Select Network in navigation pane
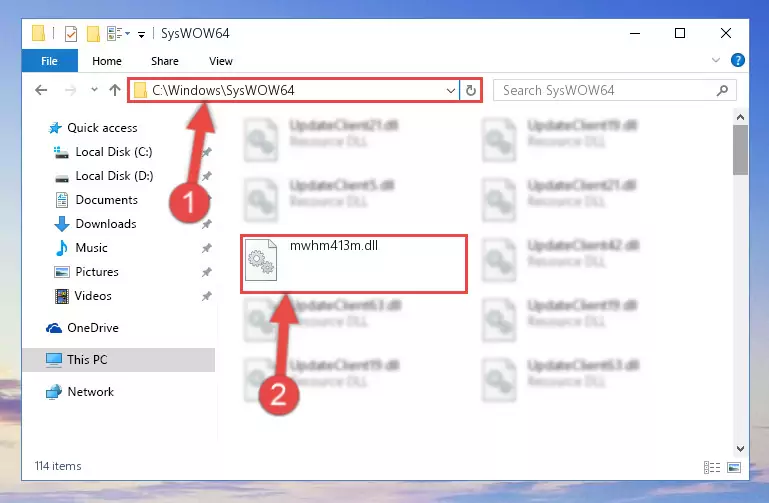Image resolution: width=769 pixels, height=503 pixels. [90, 392]
